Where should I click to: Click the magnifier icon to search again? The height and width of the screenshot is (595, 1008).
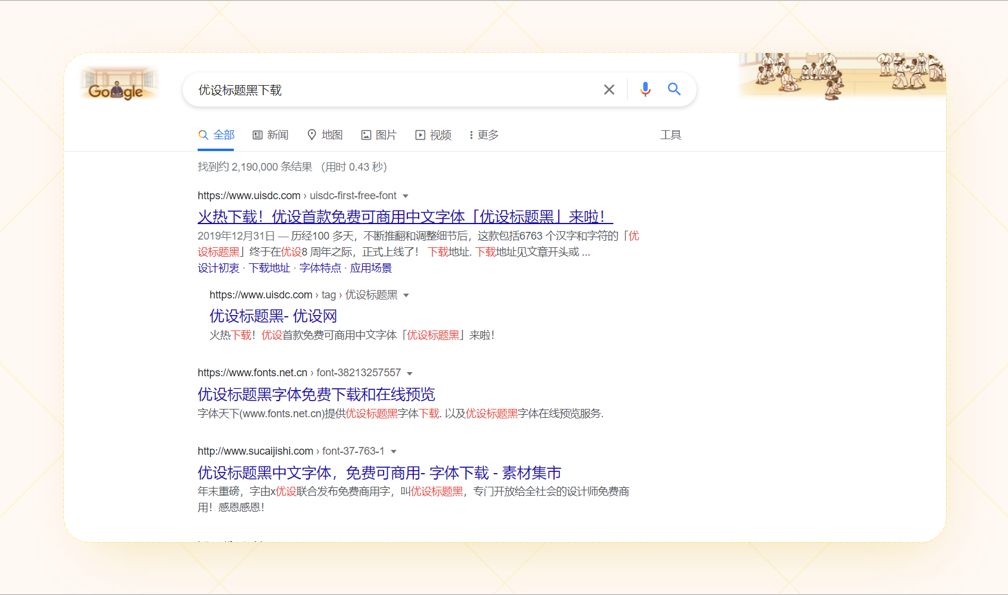[x=674, y=89]
